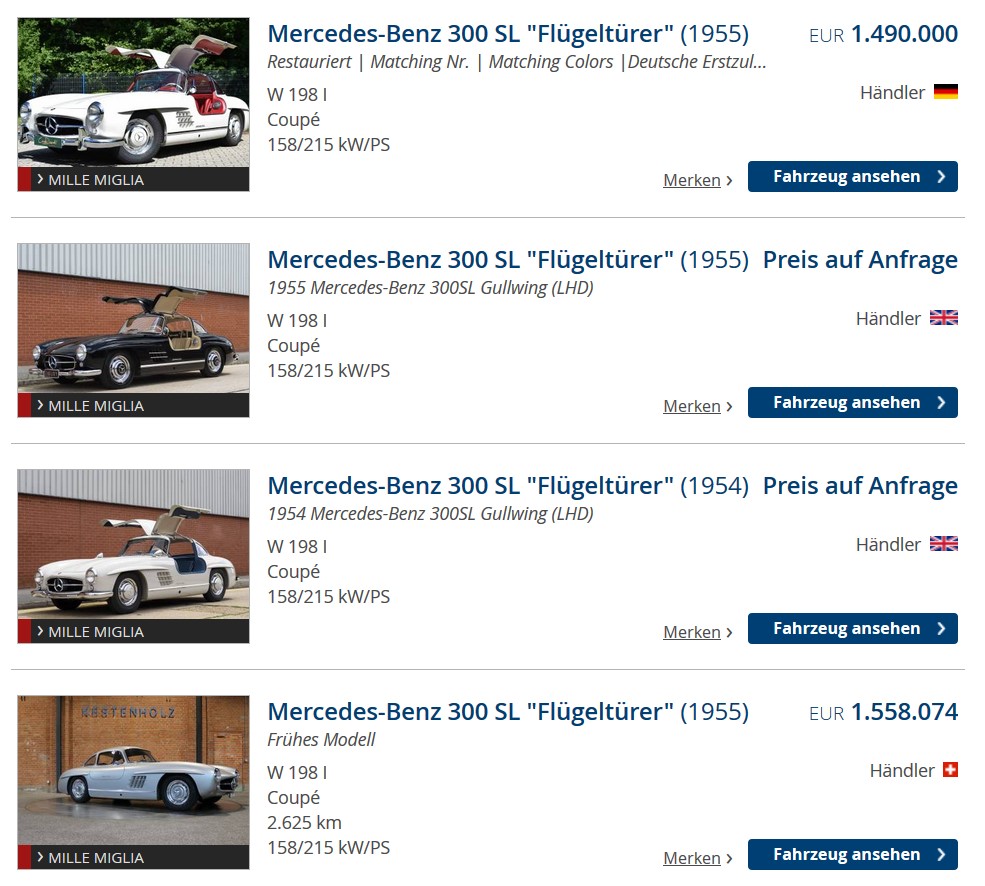
Task: Click Merken for the Frühes Modell listing
Action: [x=697, y=858]
